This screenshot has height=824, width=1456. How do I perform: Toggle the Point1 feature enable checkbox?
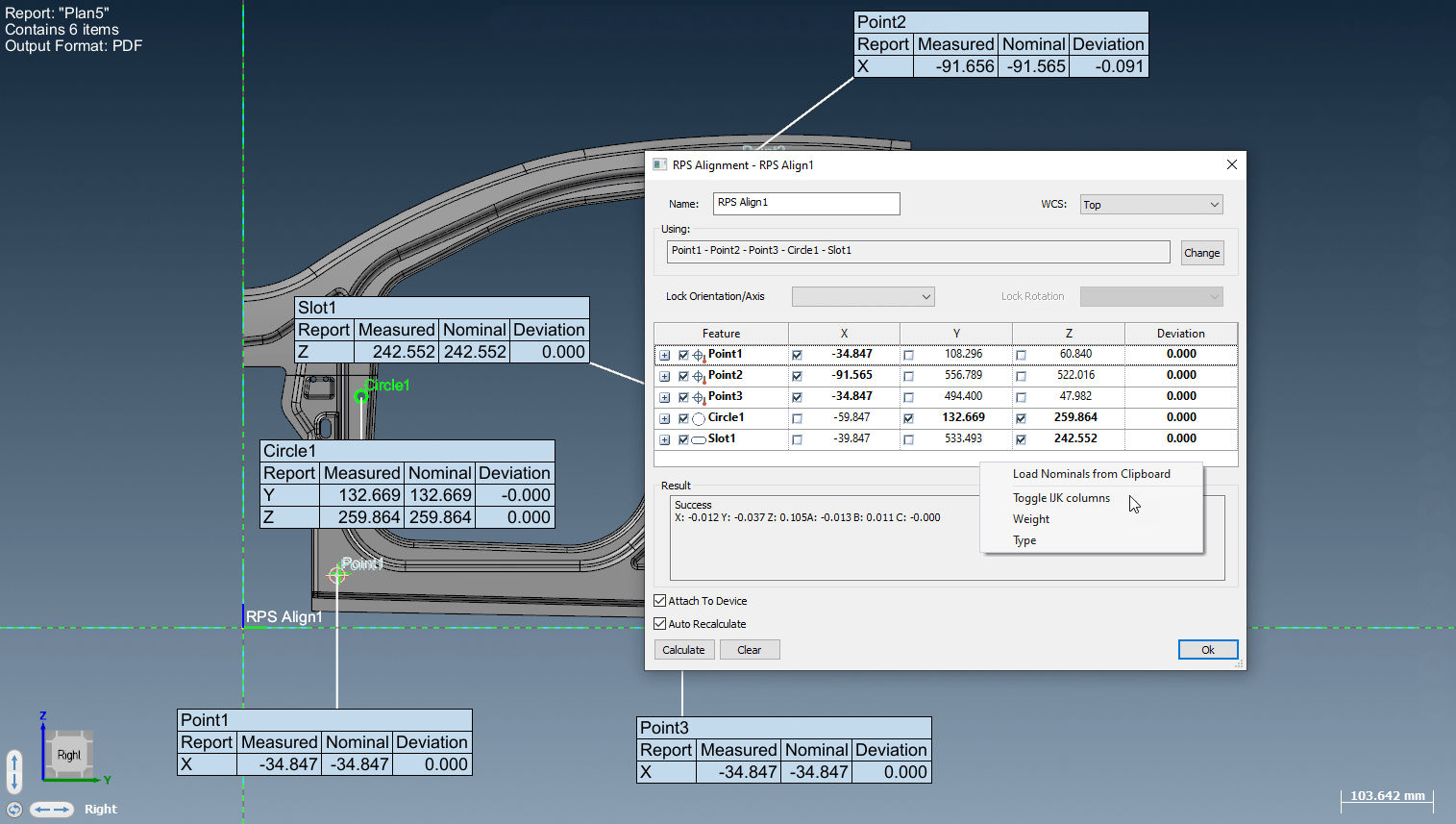click(x=683, y=355)
